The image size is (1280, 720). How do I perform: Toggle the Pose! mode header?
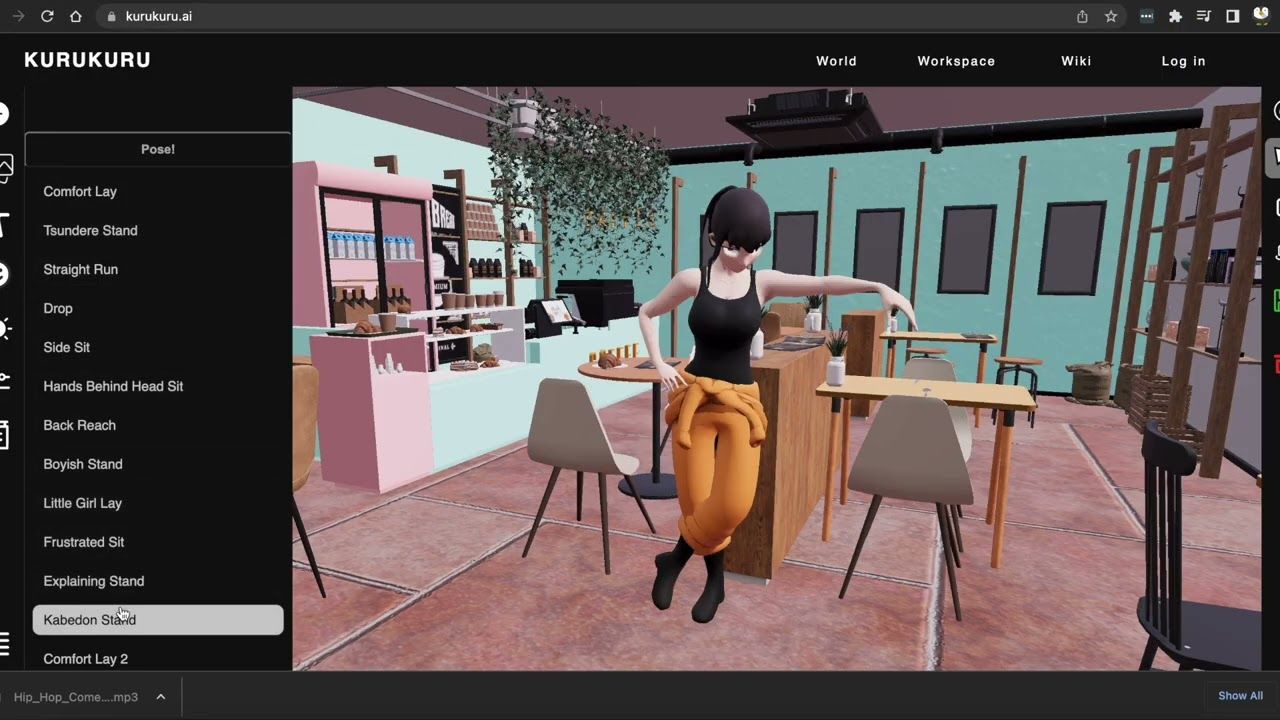click(x=157, y=149)
